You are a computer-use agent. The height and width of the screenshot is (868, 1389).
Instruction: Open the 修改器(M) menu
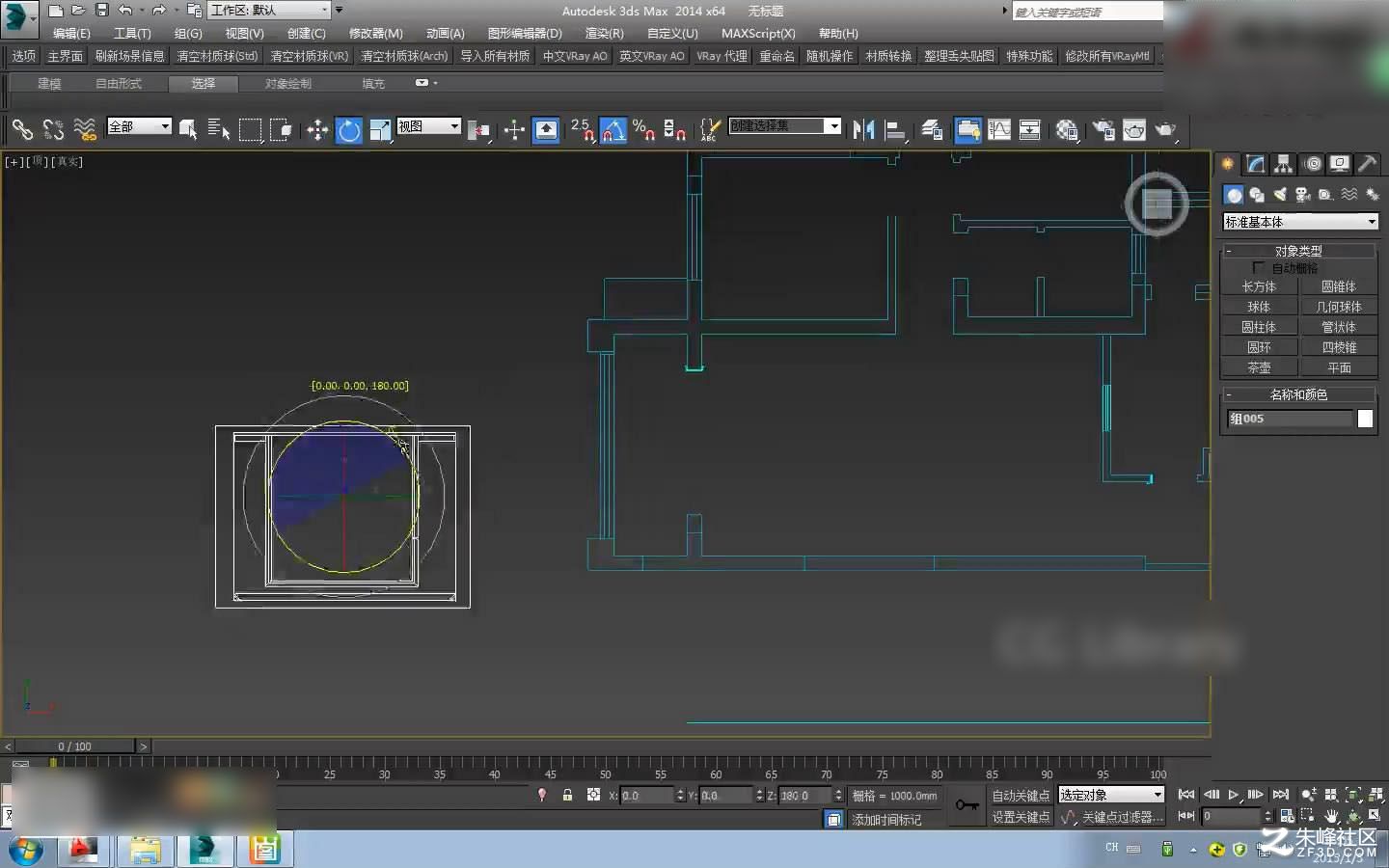click(x=375, y=34)
